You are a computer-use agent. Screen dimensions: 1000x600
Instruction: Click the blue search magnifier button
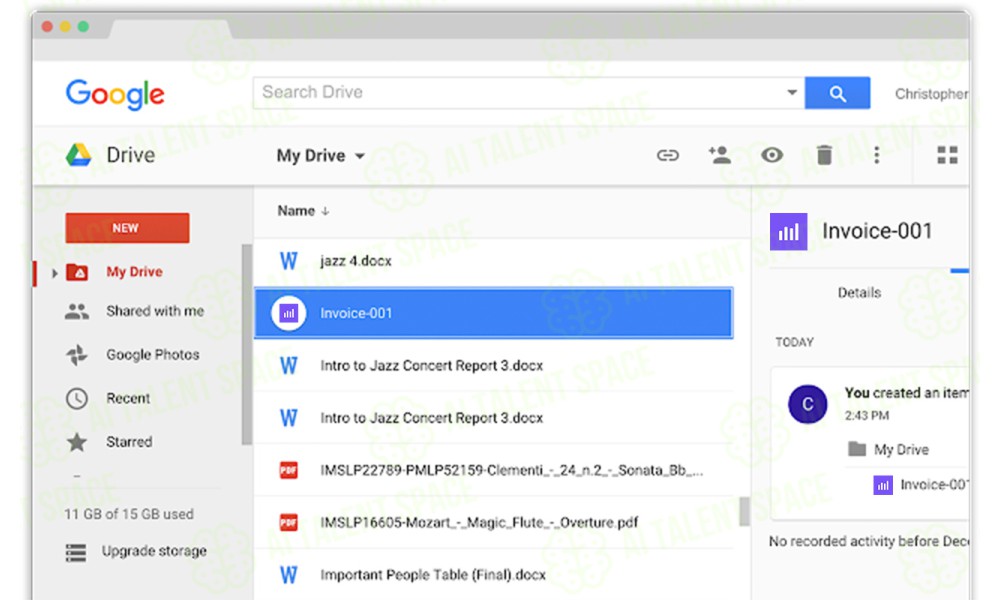click(837, 93)
